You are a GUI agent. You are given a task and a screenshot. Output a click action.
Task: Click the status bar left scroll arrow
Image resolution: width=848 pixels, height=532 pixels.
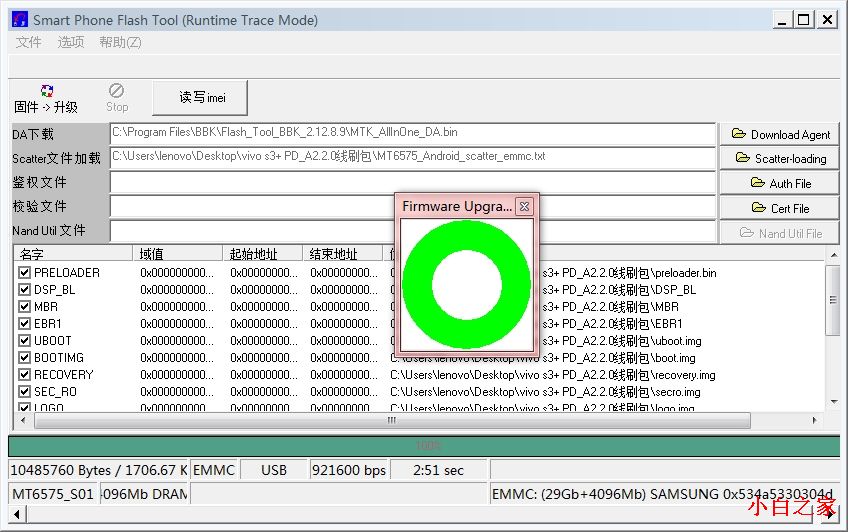pyautogui.click(x=17, y=514)
